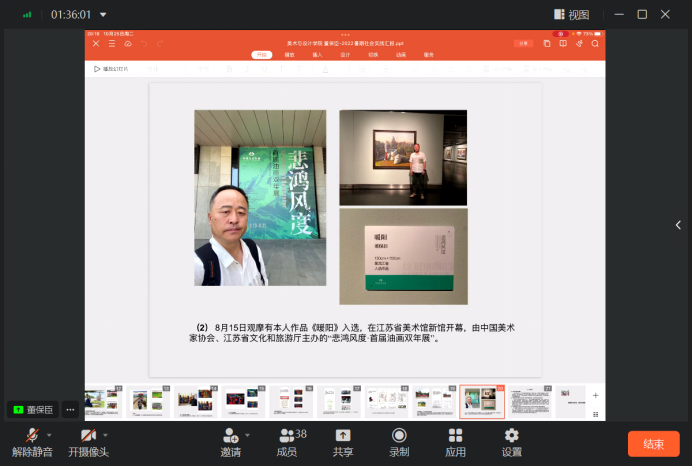Expand the side panel with left chevron
This screenshot has width=693, height=466.
[678, 225]
